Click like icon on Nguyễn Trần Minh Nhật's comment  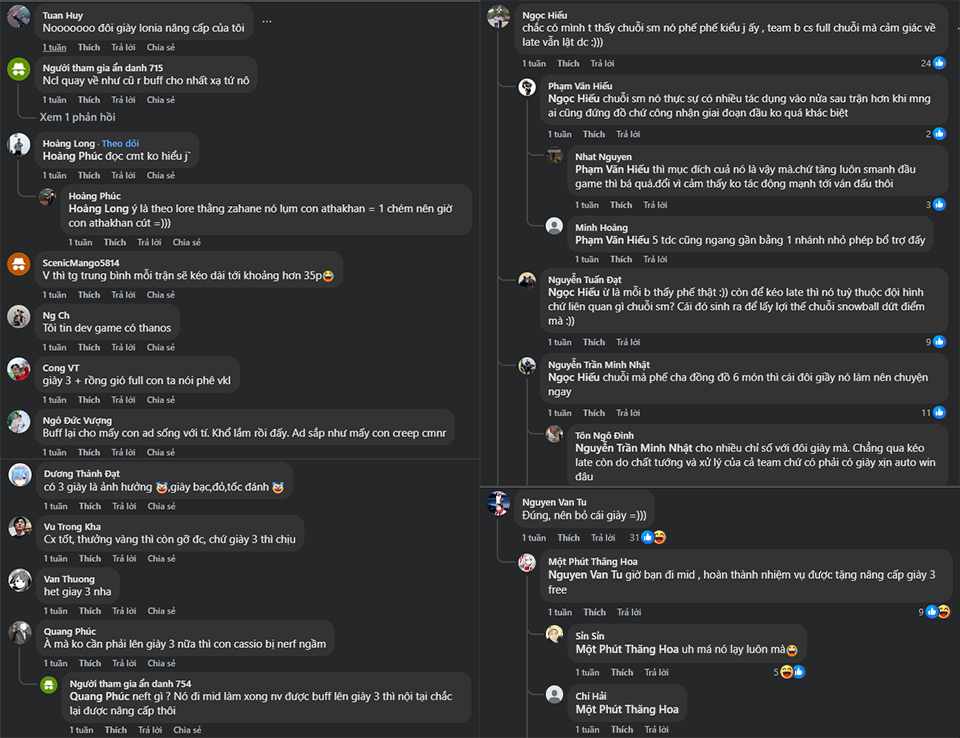(939, 412)
